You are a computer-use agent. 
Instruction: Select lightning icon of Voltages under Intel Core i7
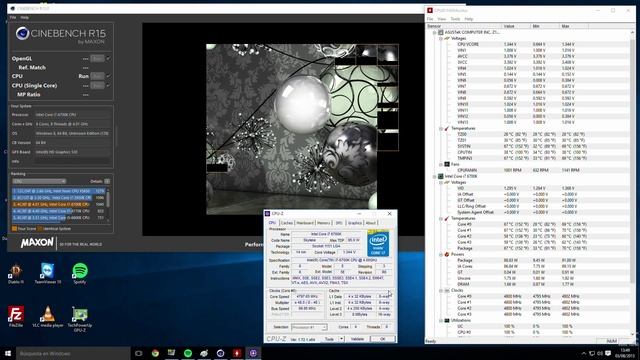click(x=447, y=182)
